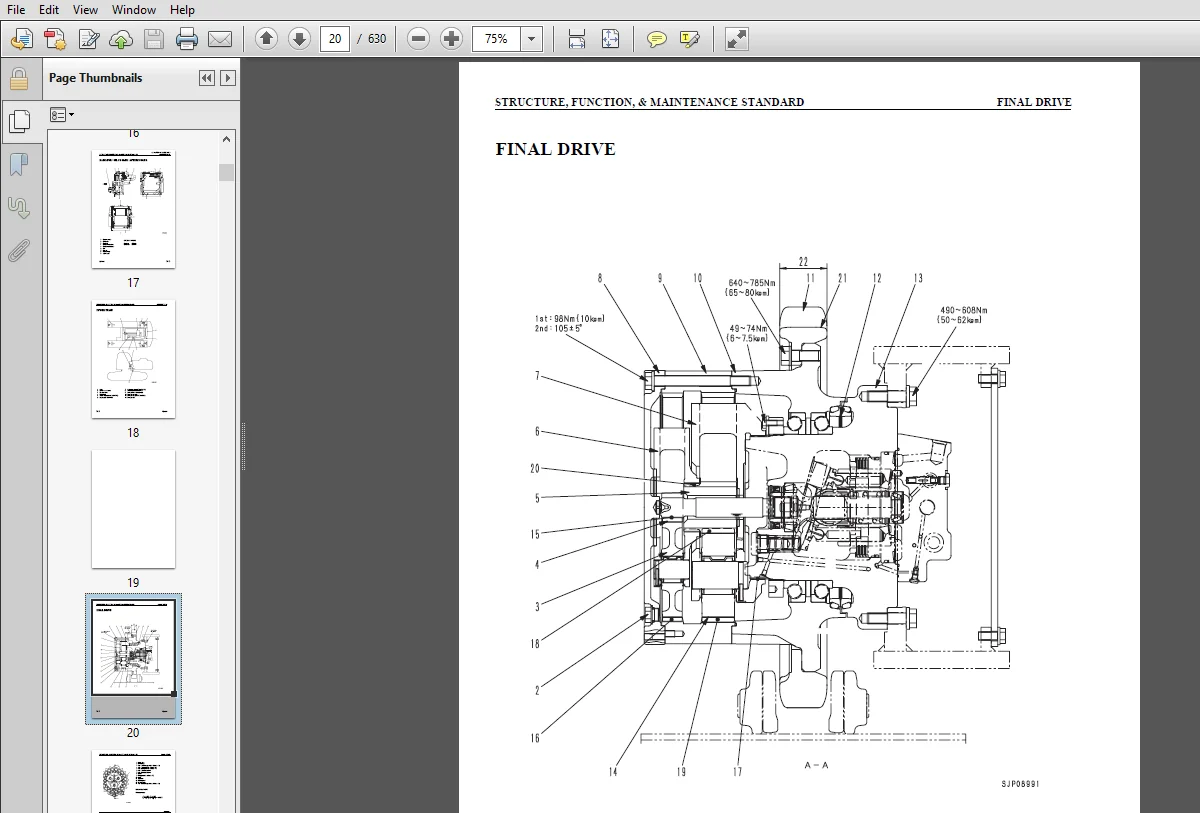Viewport: 1200px width, 813px height.
Task: Click the 'SJP08991' drawing code
Action: tap(1020, 785)
